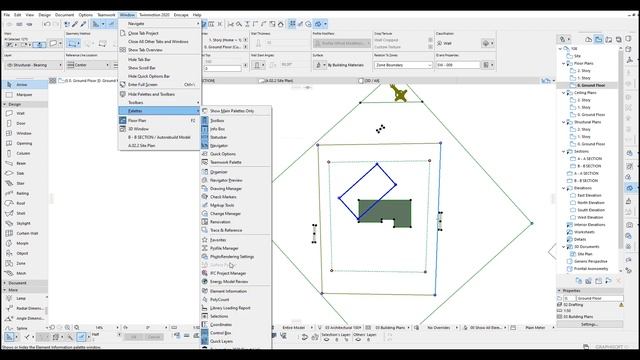Collapse the Structural Plans tree node
Viewport: 640px width, 360px height.
[564, 122]
